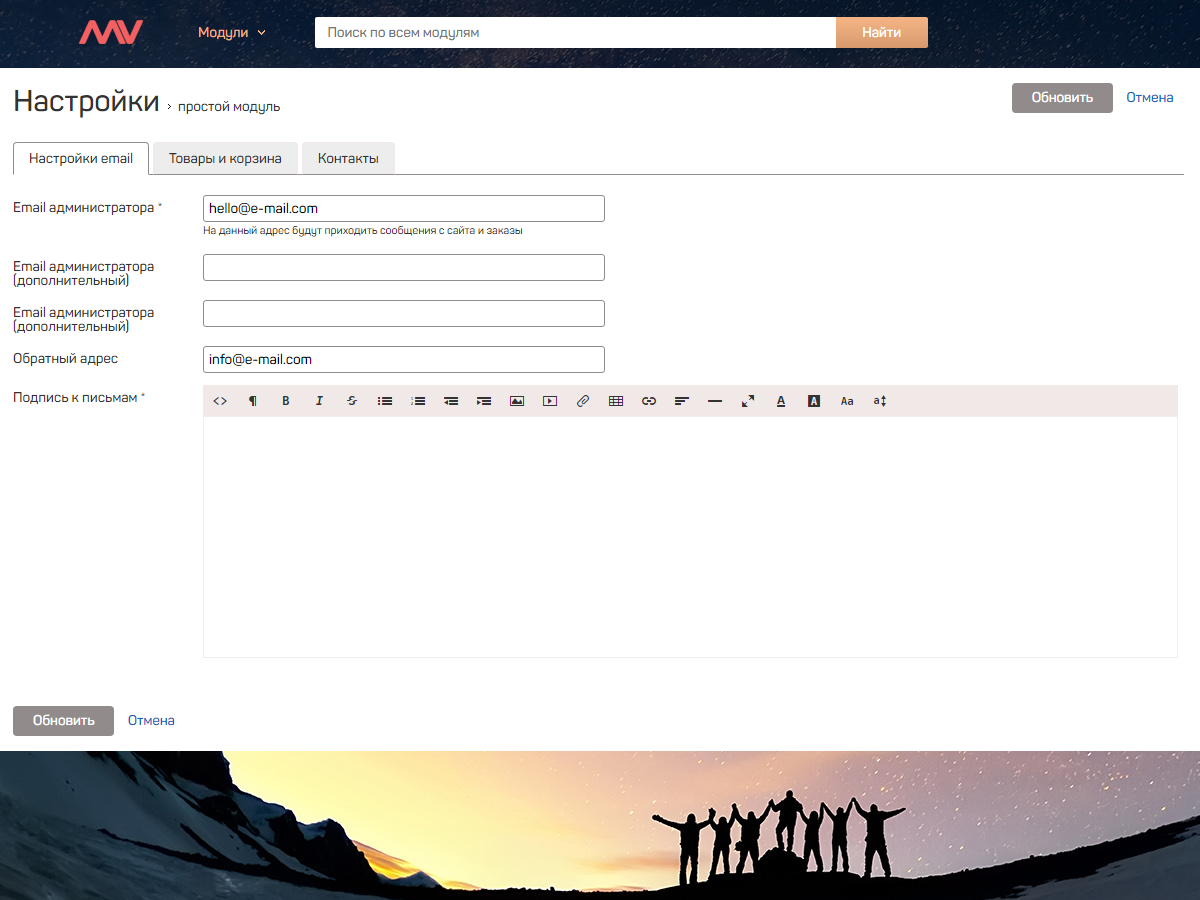Insert a video into the signature

(x=550, y=401)
